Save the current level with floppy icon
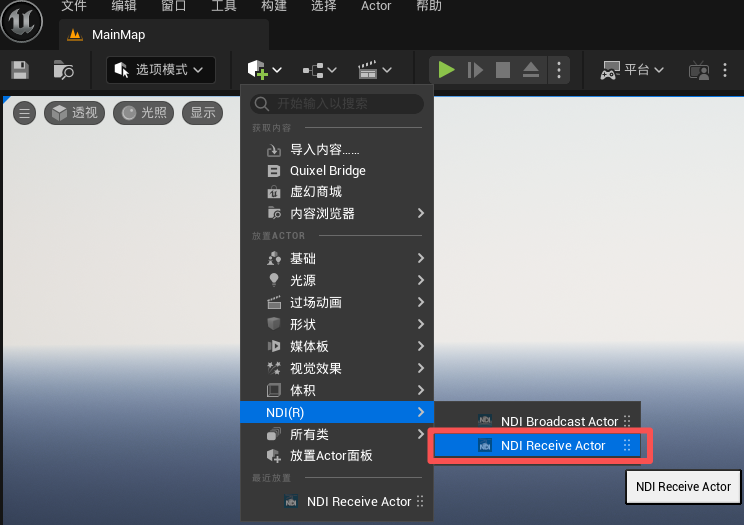The image size is (744, 525). click(20, 70)
